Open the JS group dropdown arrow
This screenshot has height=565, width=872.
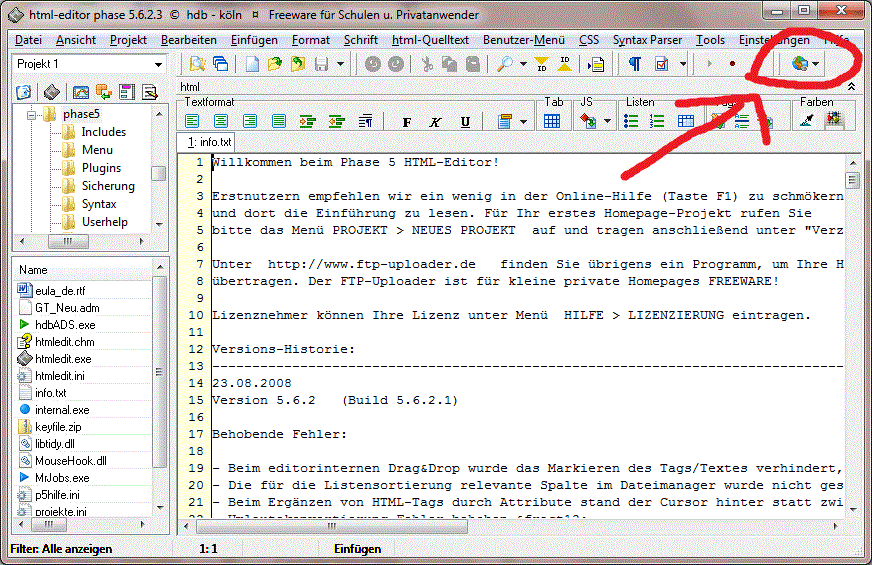607,121
